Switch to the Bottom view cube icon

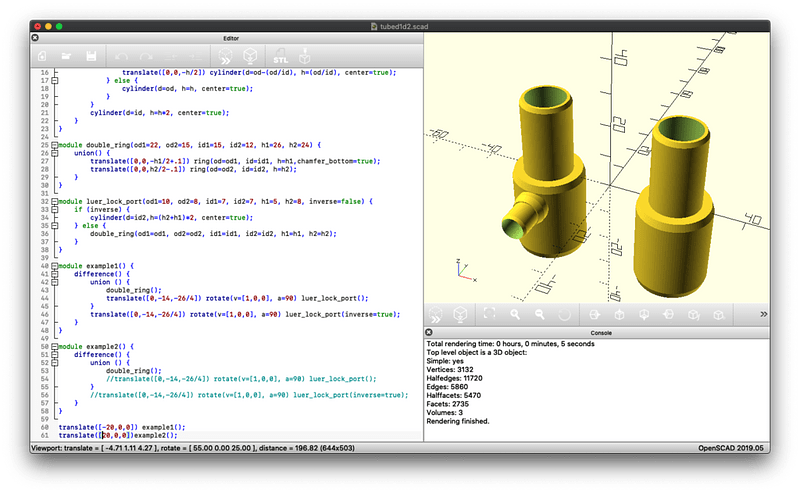[644, 315]
